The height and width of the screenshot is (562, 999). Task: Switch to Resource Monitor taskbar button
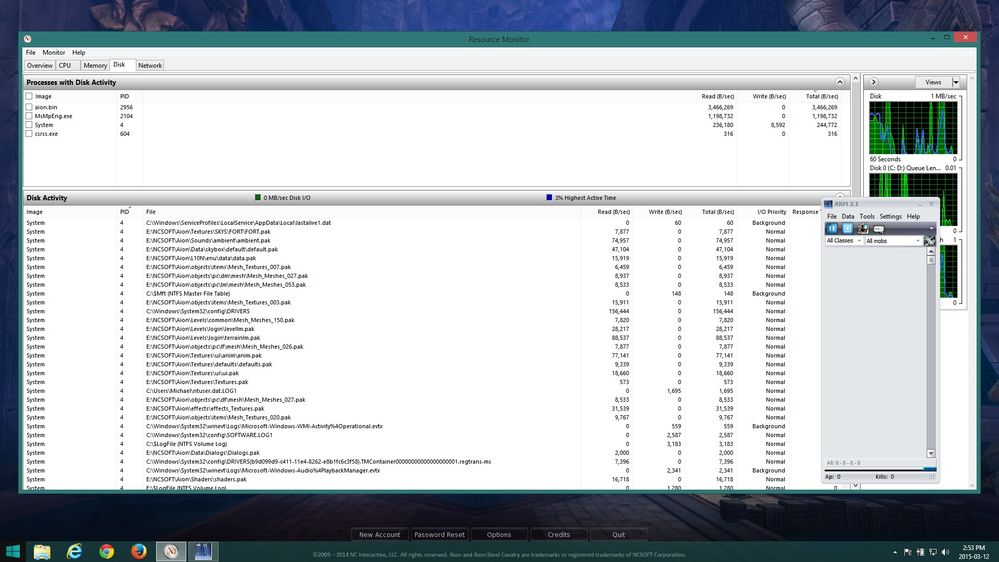(171, 551)
